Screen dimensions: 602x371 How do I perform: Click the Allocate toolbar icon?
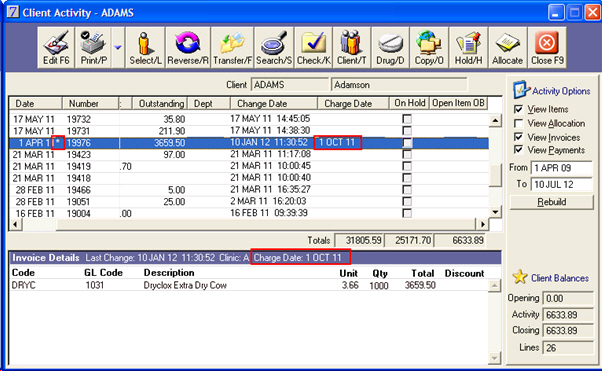(508, 48)
